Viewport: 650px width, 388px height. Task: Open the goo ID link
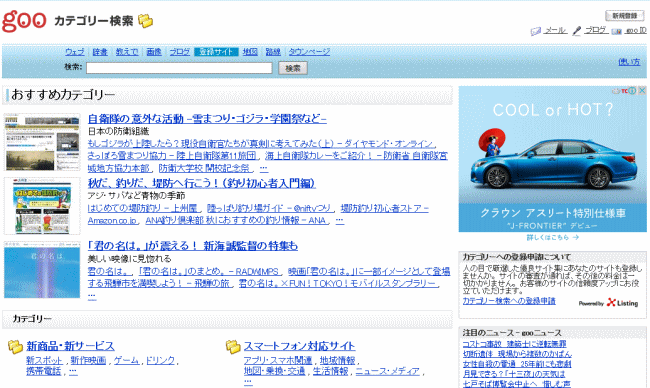[x=636, y=30]
